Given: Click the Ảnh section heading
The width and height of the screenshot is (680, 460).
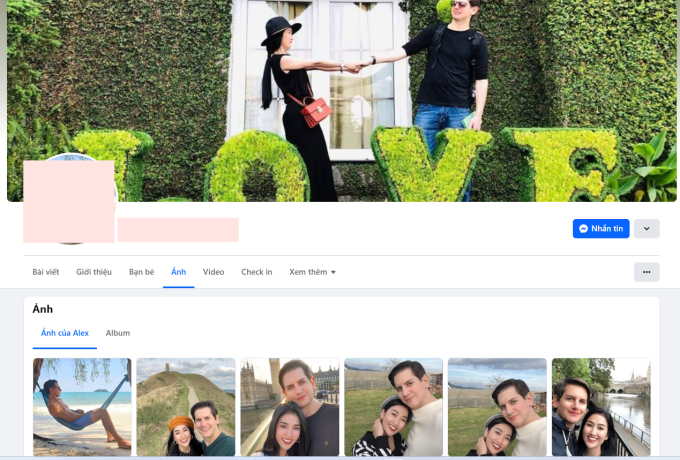Looking at the screenshot, I should (x=42, y=309).
